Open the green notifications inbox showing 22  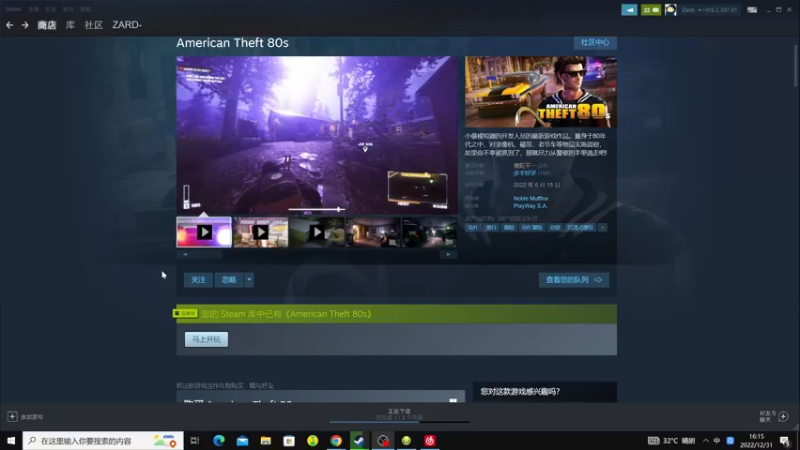point(651,10)
